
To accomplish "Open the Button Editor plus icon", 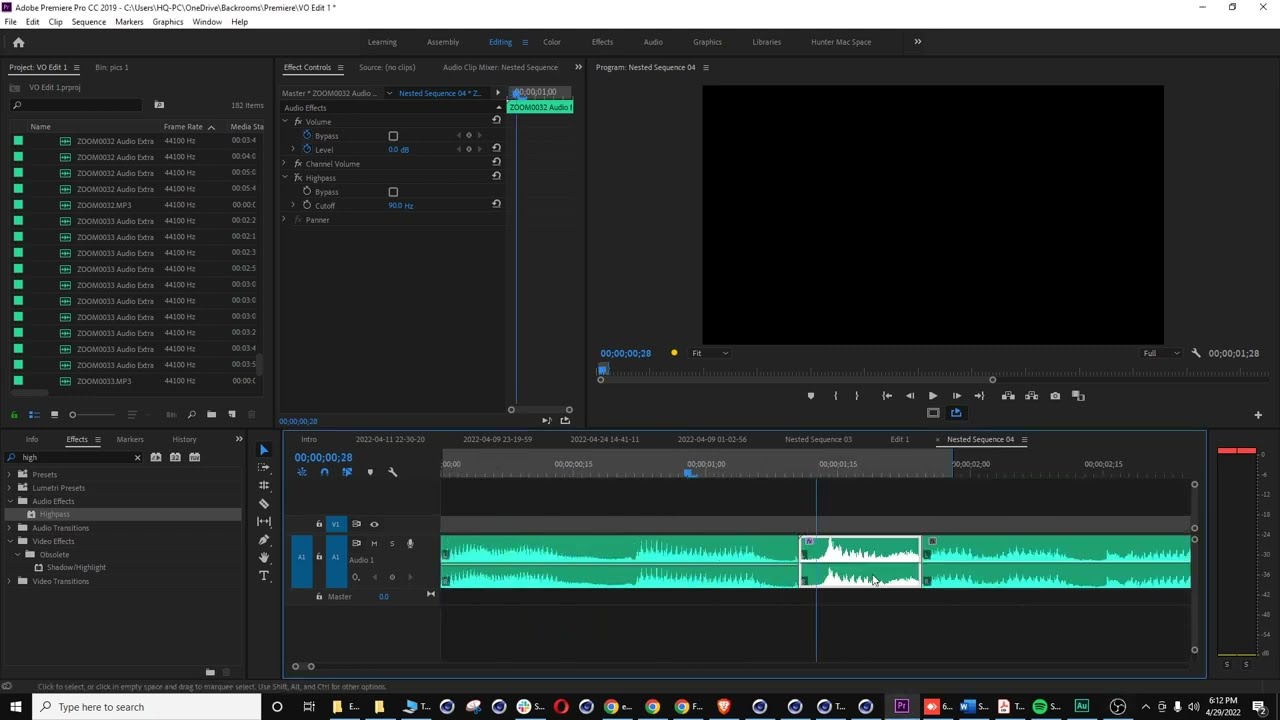I will point(1258,414).
